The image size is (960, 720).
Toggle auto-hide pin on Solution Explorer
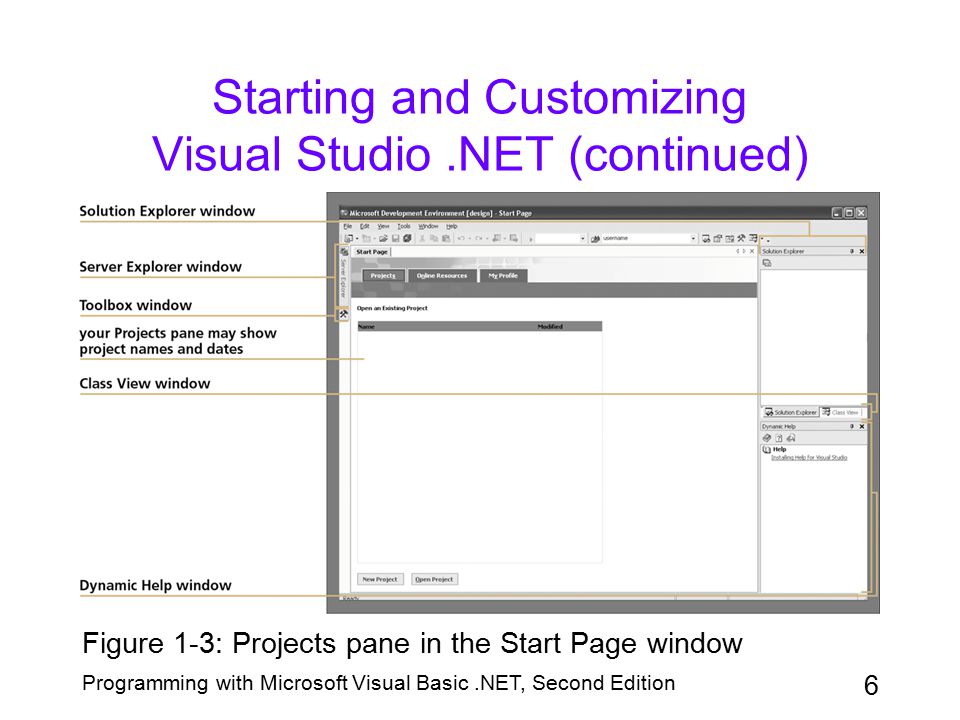852,251
